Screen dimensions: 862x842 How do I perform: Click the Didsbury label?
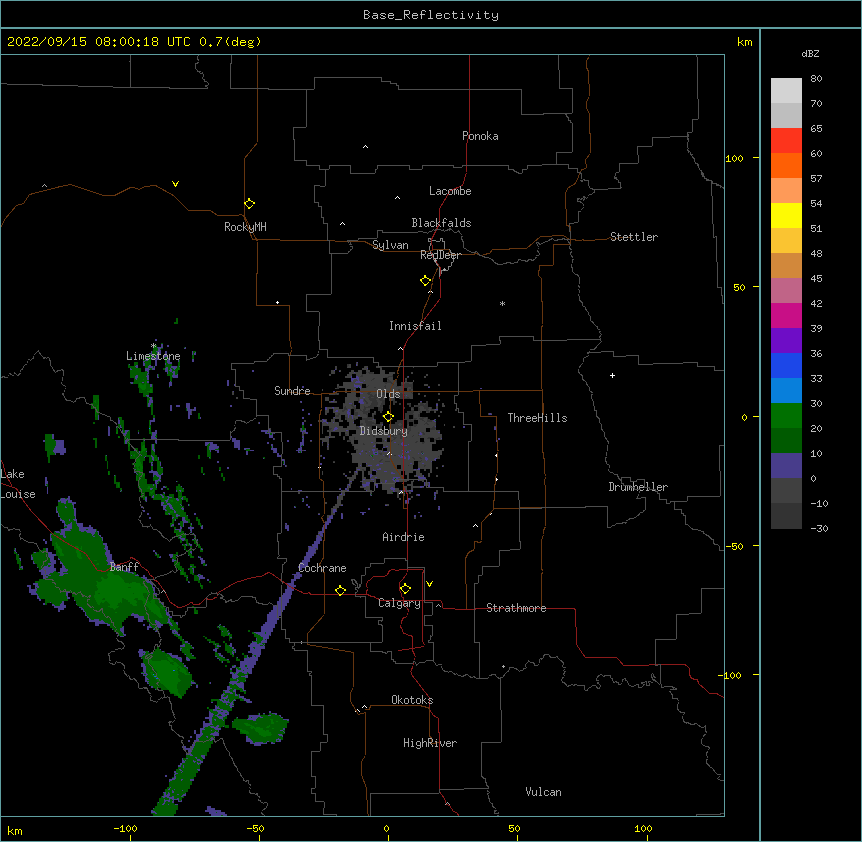384,431
